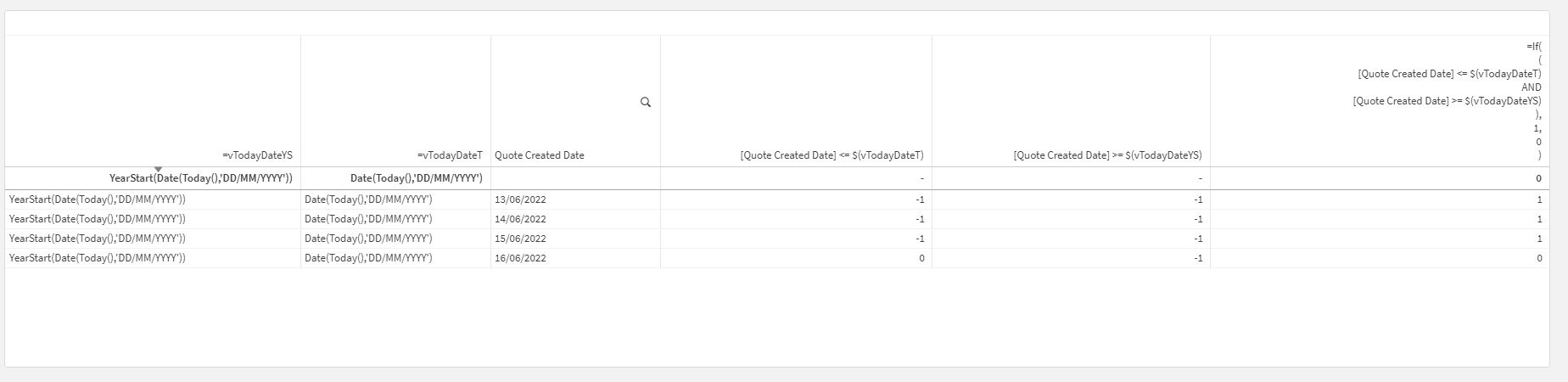This screenshot has height=382, width=1568.
Task: Click the '>= $(vTodayDateYS)' column header
Action: click(x=1107, y=155)
